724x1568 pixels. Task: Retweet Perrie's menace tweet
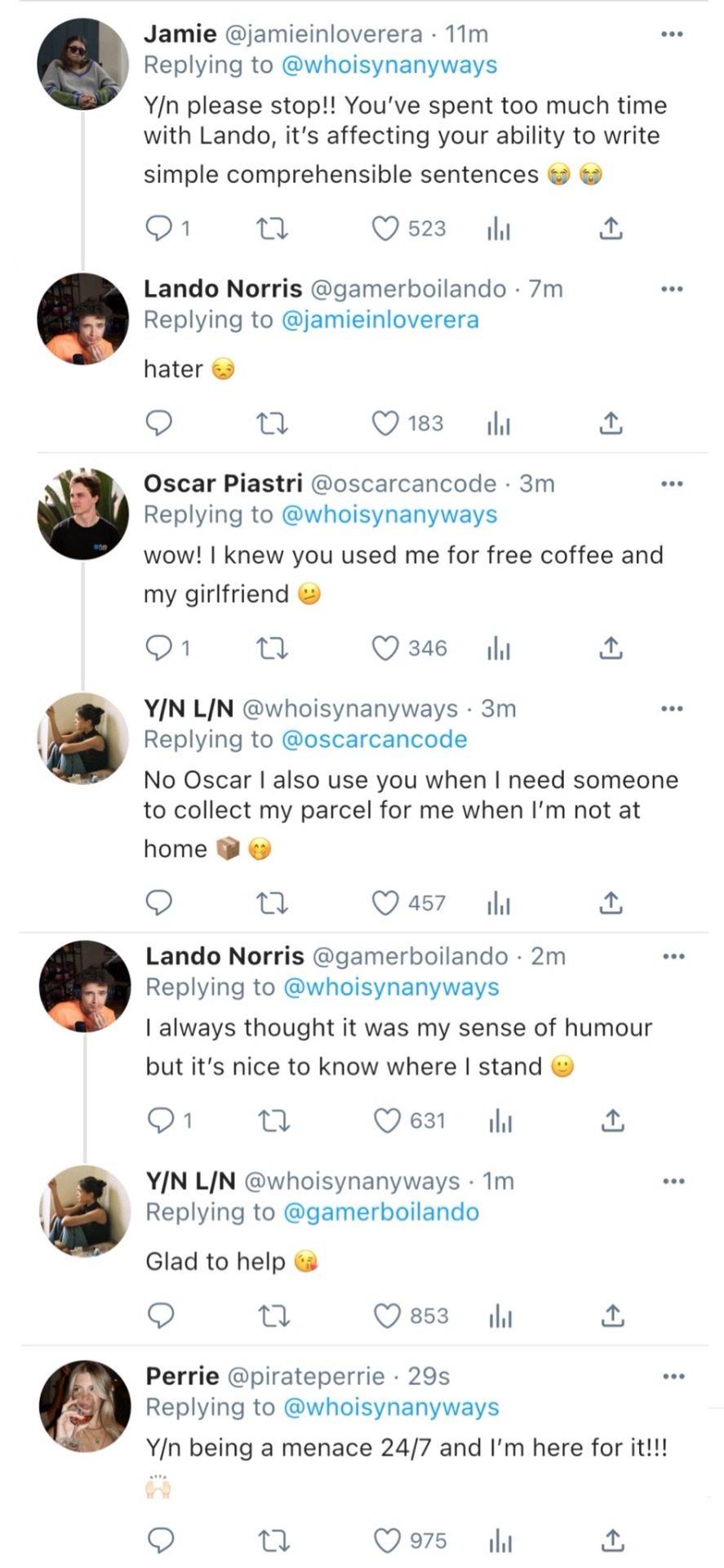pyautogui.click(x=274, y=1541)
